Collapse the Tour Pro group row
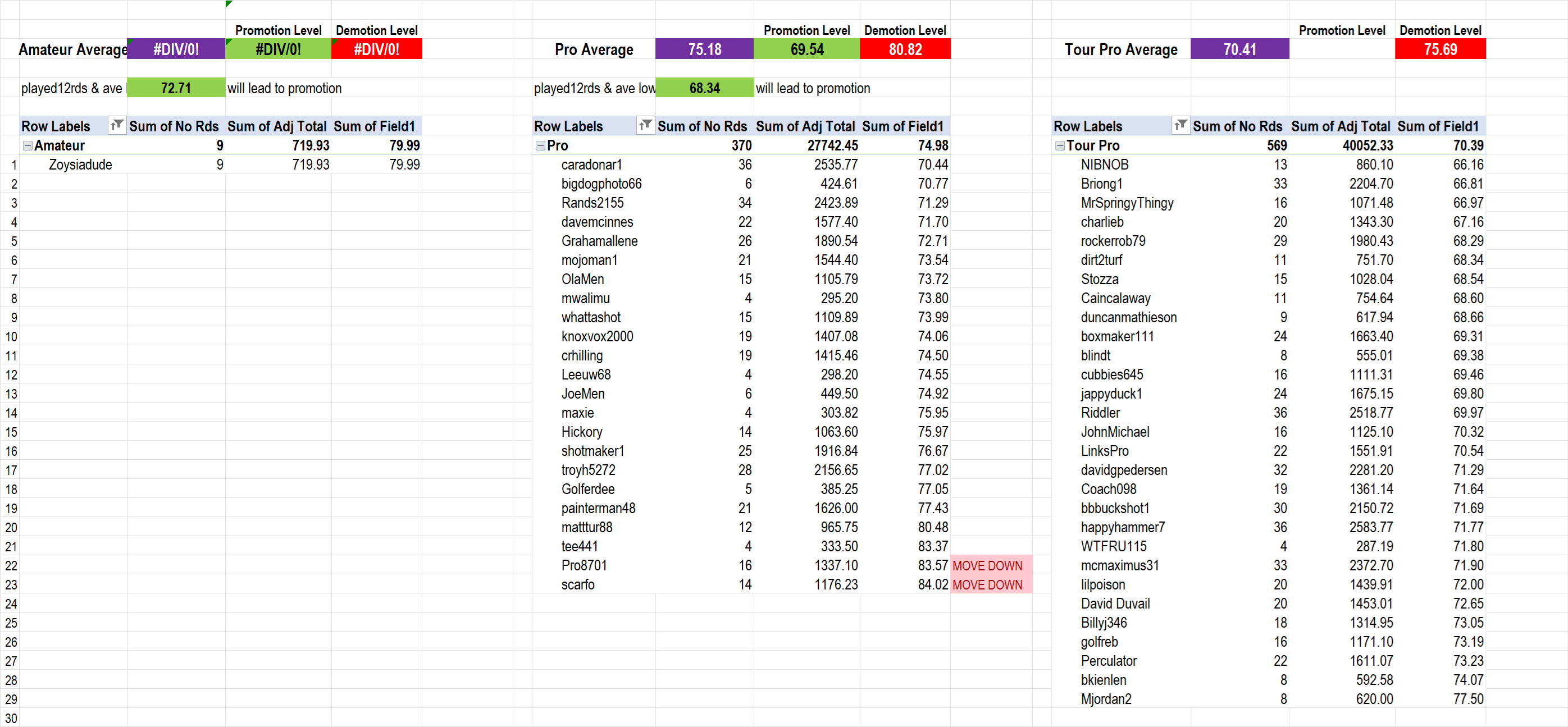1568x727 pixels. point(1060,145)
